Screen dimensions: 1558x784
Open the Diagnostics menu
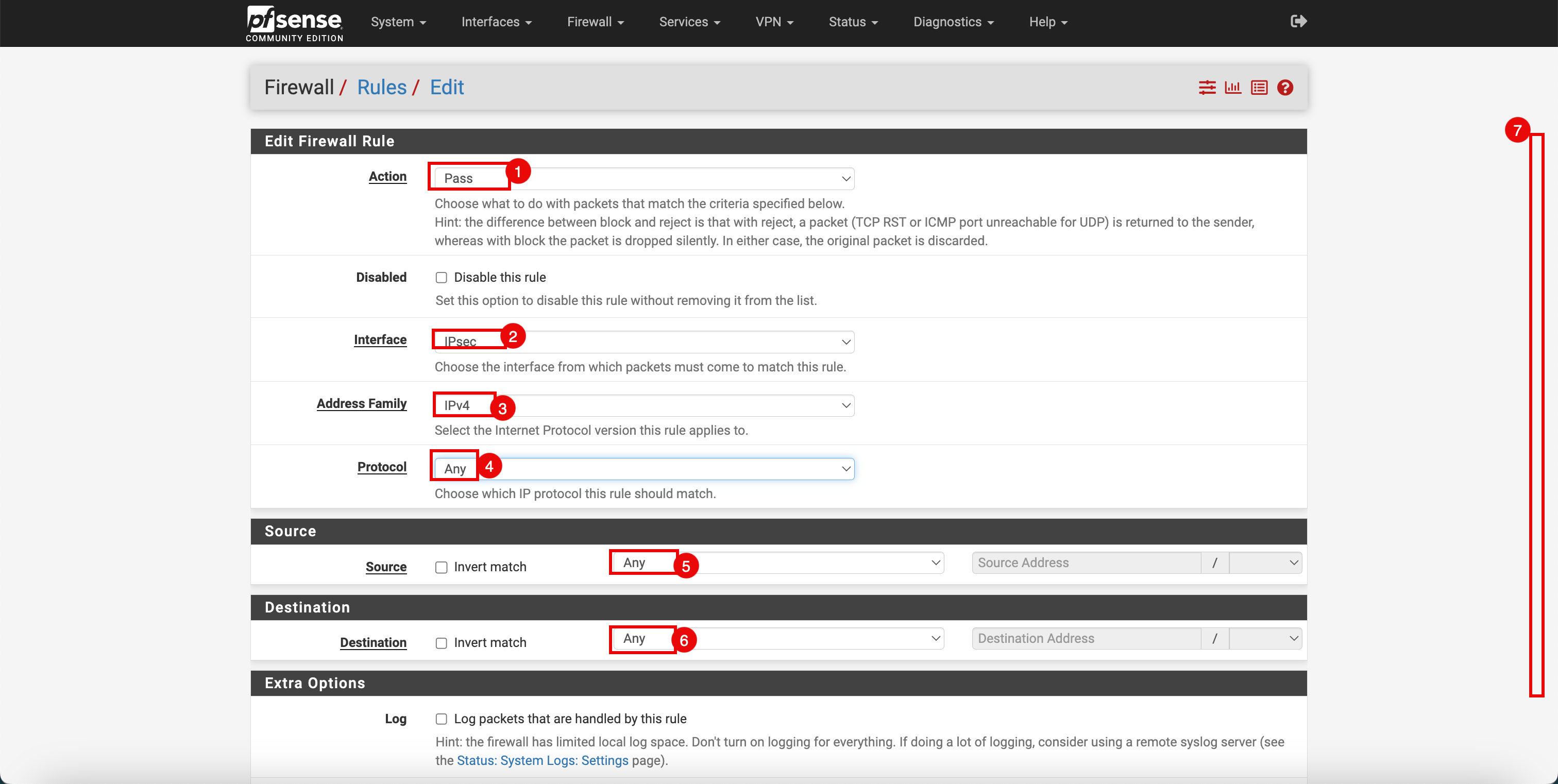pos(953,22)
